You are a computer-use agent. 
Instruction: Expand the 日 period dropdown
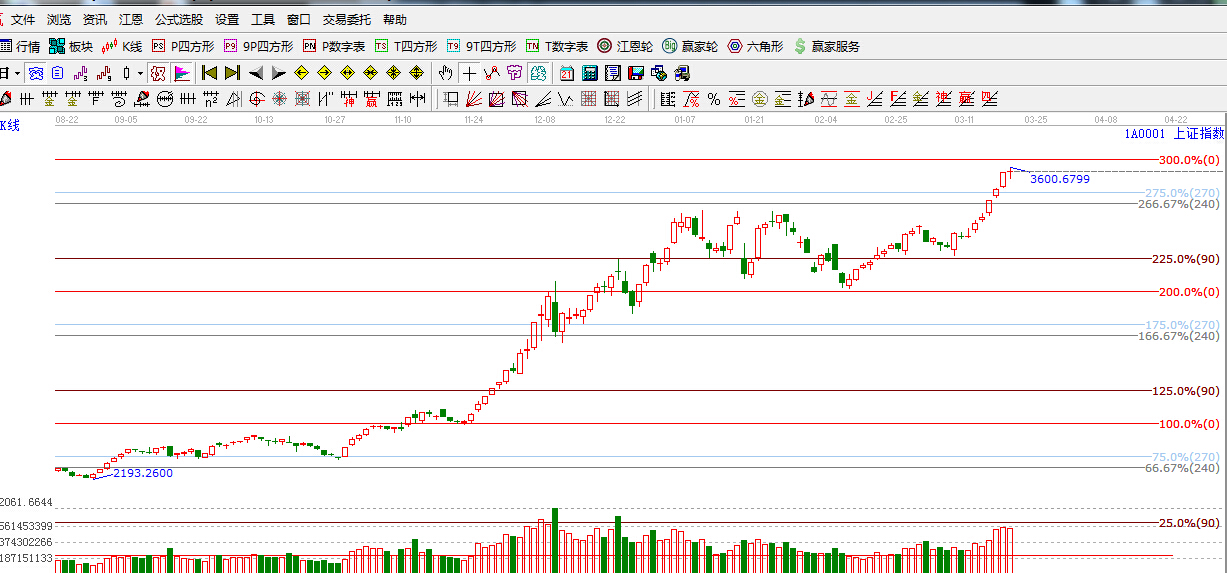point(17,73)
